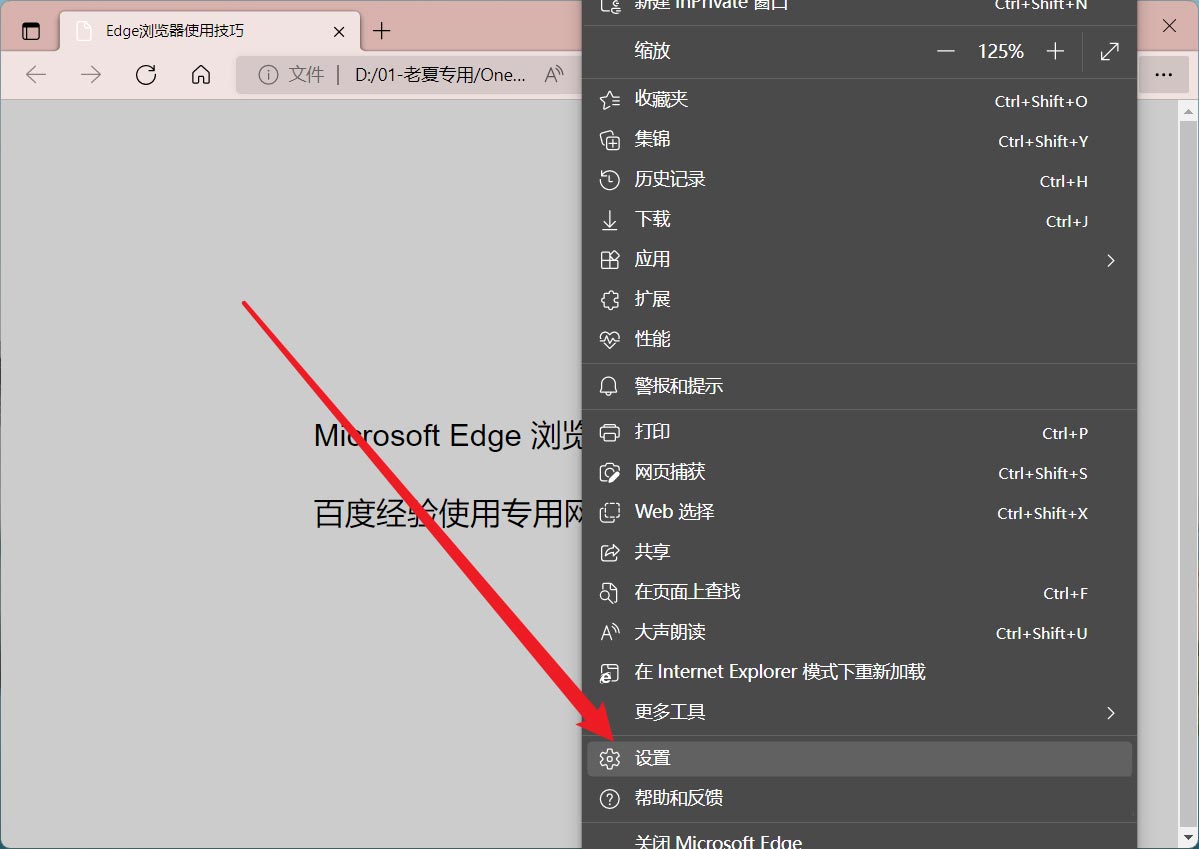1199x849 pixels.
Task: Increase zoom with the plus button
Action: pyautogui.click(x=1055, y=51)
